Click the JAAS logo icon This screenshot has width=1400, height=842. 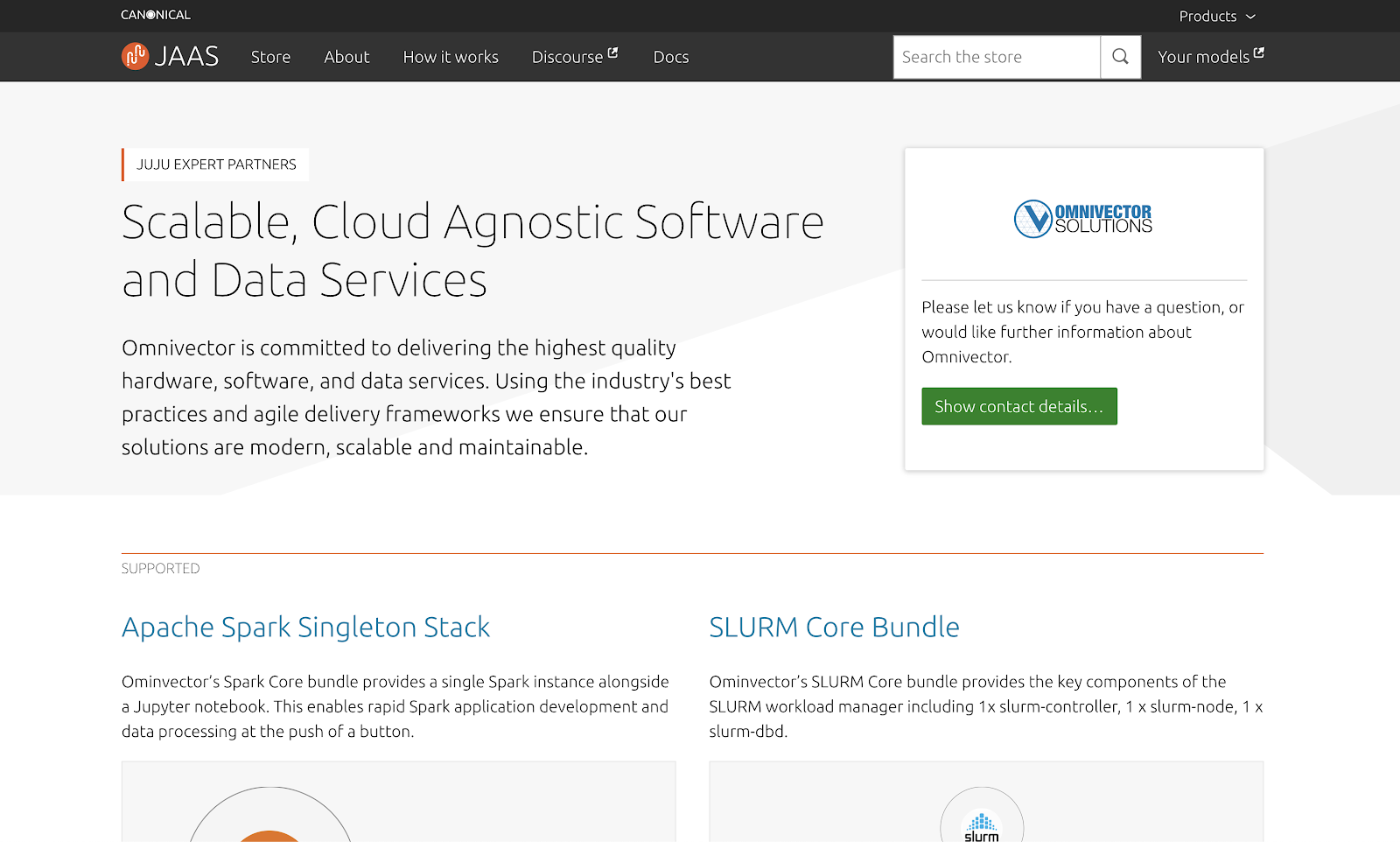135,56
